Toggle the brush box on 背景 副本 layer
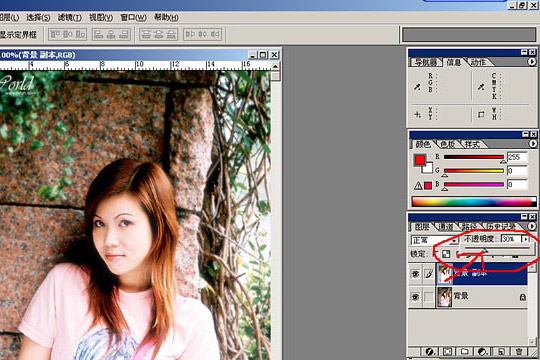Image resolution: width=540 pixels, height=360 pixels. 429,274
